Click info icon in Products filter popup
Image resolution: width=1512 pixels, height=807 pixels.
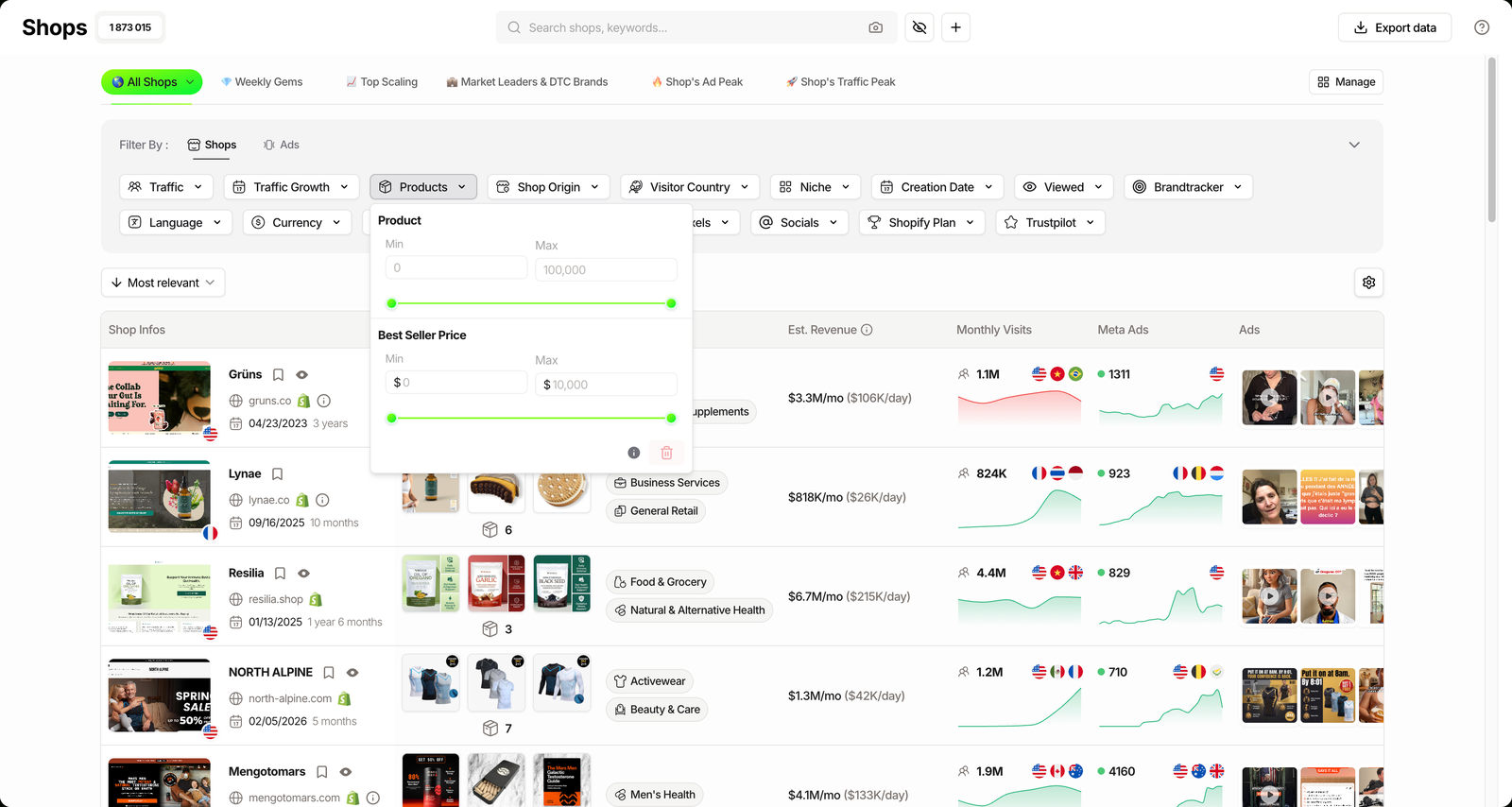tap(634, 453)
